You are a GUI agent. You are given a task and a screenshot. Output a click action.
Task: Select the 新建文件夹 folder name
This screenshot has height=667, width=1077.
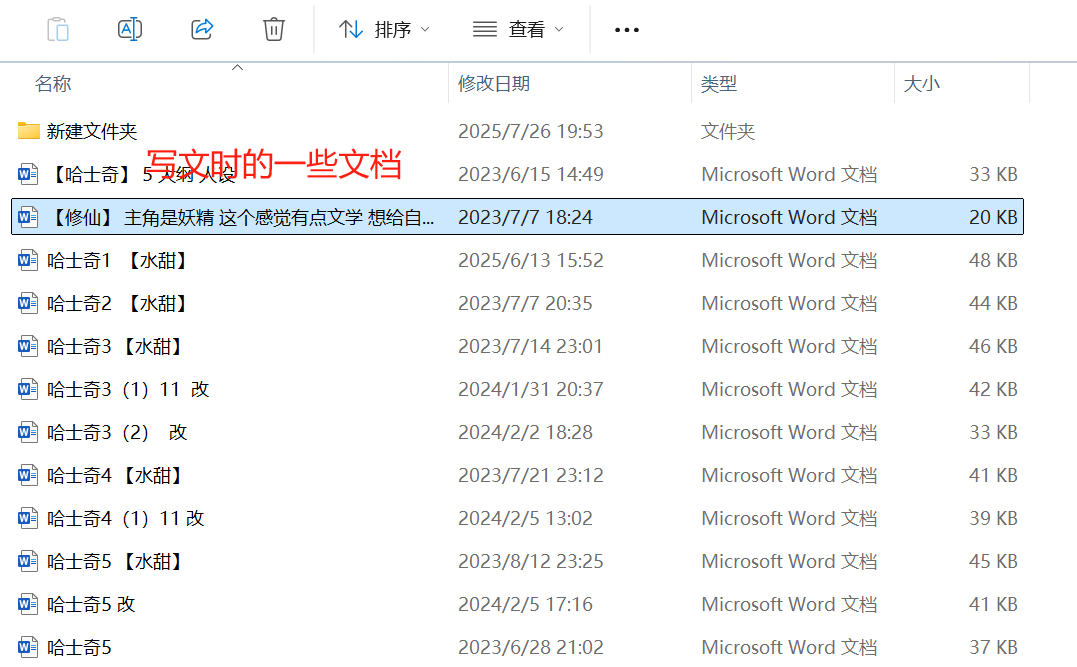point(92,131)
